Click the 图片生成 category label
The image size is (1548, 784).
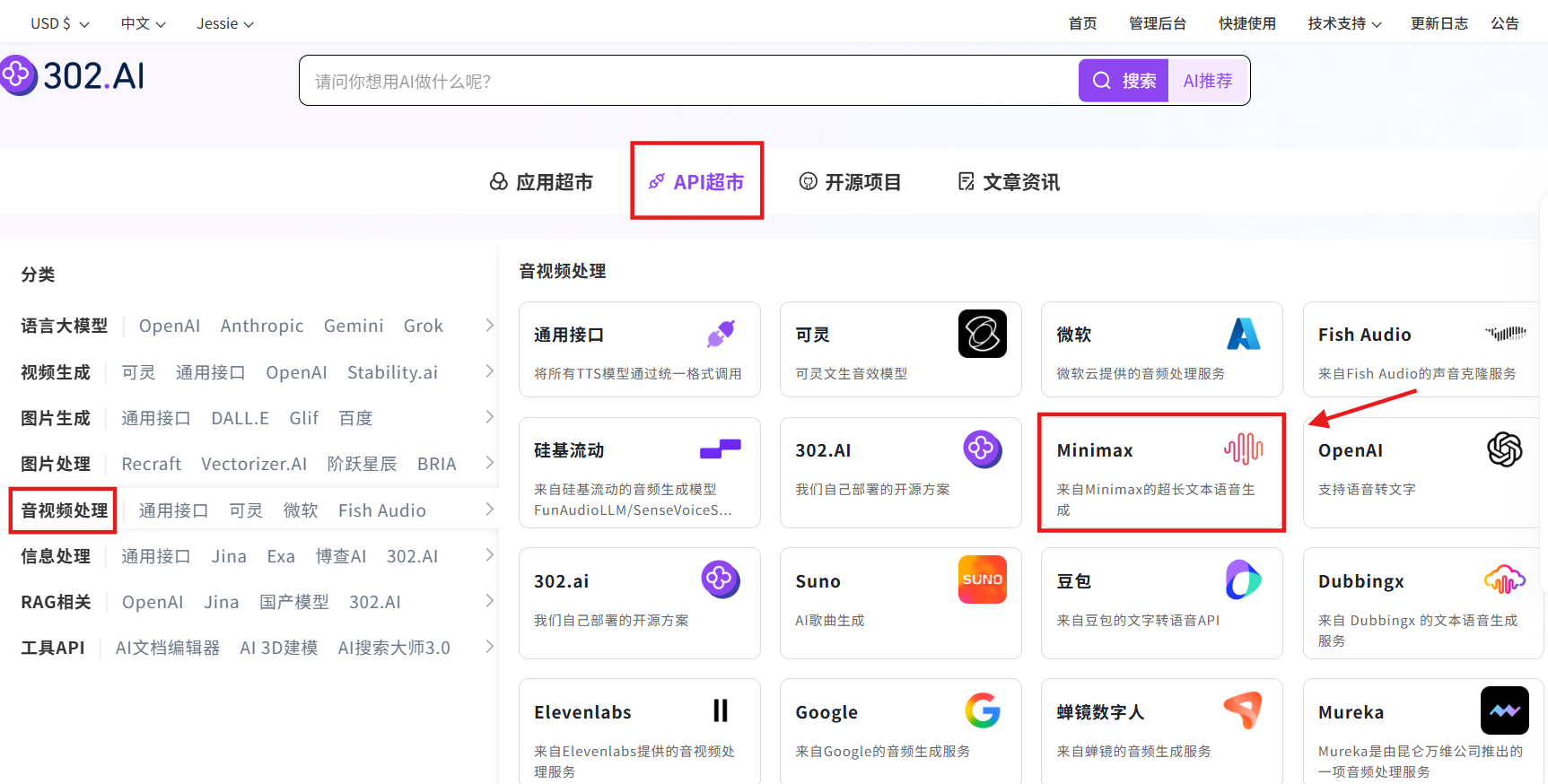[x=56, y=418]
